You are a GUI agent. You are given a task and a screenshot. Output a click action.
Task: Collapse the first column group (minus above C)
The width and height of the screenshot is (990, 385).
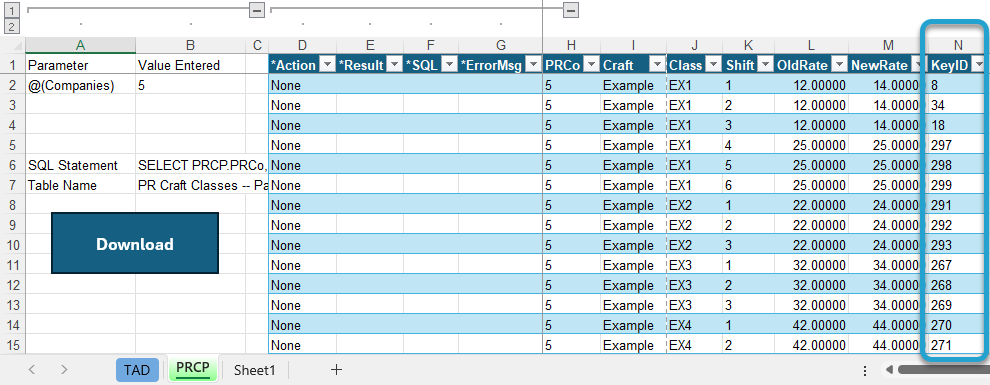[256, 10]
